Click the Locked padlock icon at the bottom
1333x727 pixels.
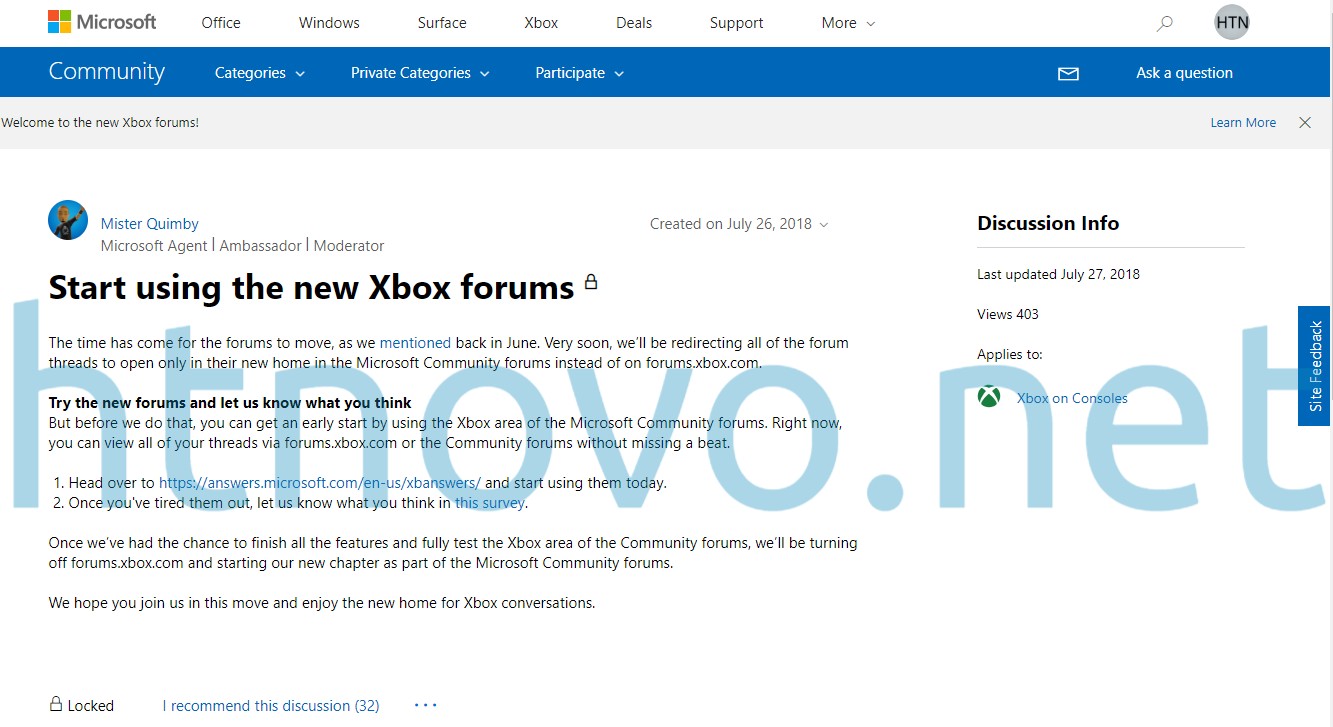click(x=55, y=704)
